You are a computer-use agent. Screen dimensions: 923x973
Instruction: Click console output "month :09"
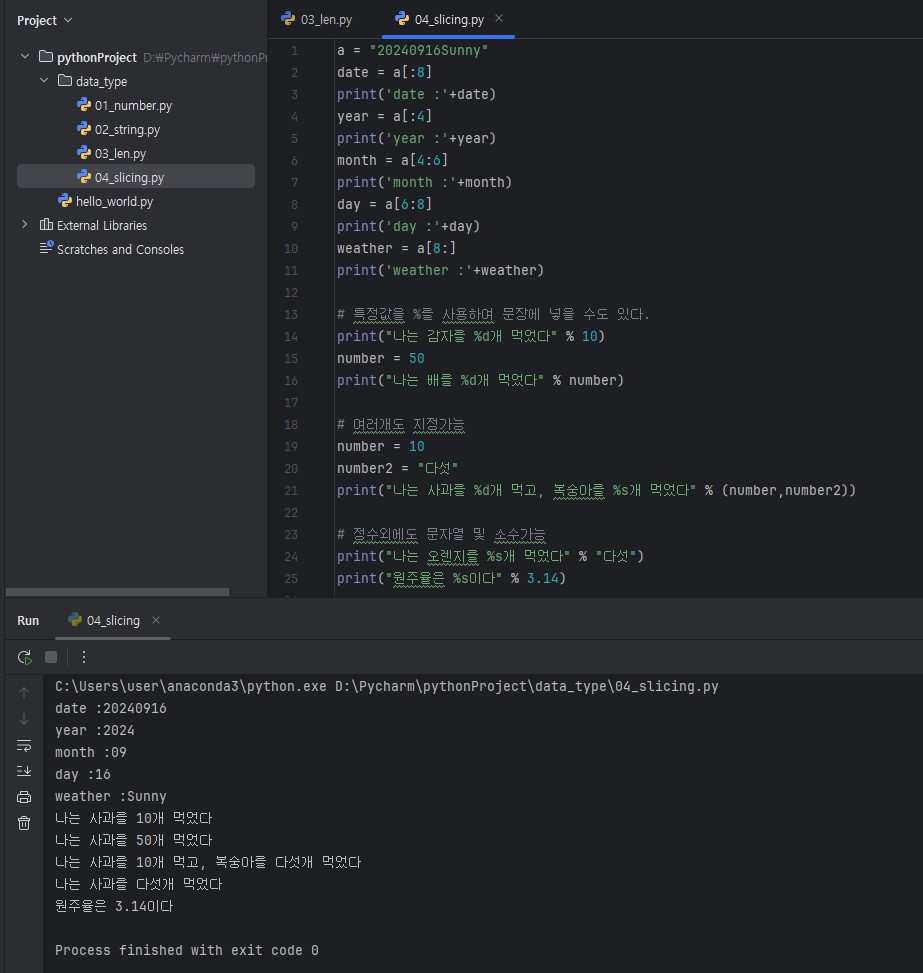(91, 753)
